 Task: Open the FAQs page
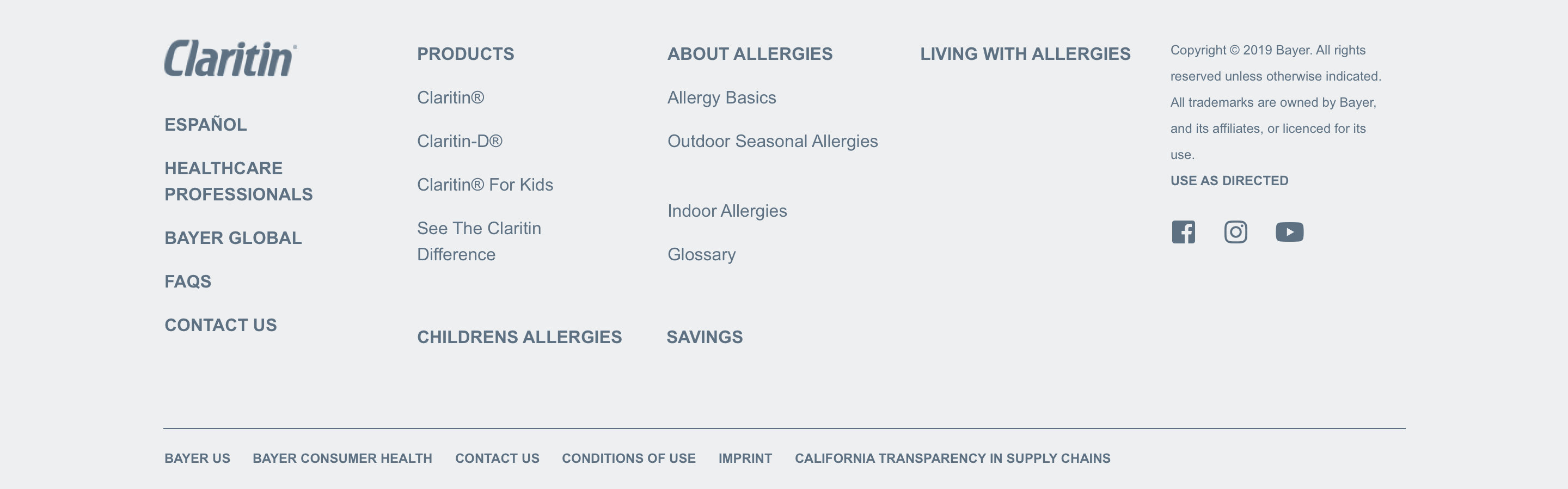pos(188,282)
